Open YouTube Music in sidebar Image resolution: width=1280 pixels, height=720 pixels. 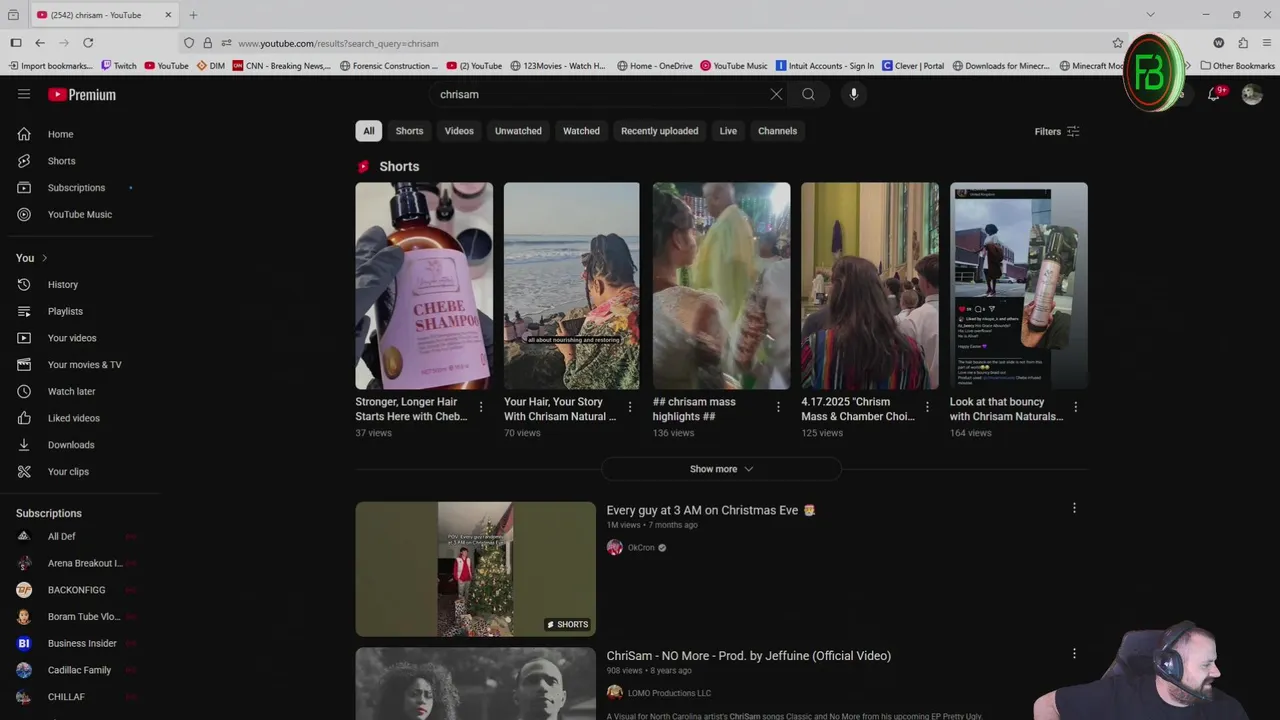pos(80,214)
